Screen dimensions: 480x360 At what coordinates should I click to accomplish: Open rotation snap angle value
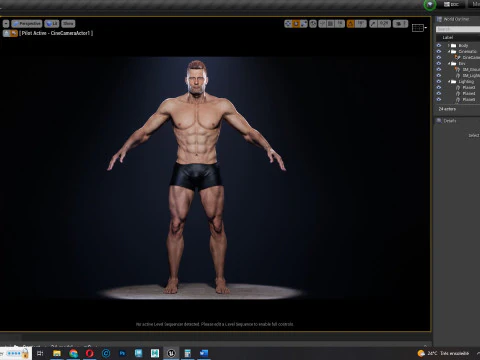360,24
